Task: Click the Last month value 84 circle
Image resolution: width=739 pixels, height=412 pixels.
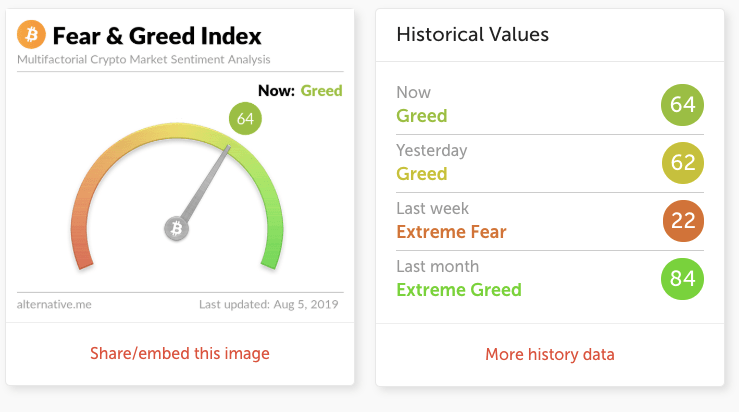Action: (683, 278)
